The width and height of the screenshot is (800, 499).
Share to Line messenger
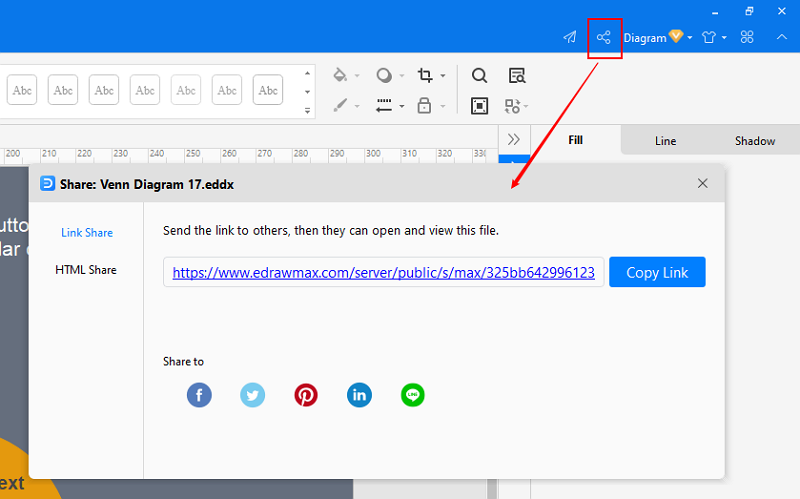413,395
